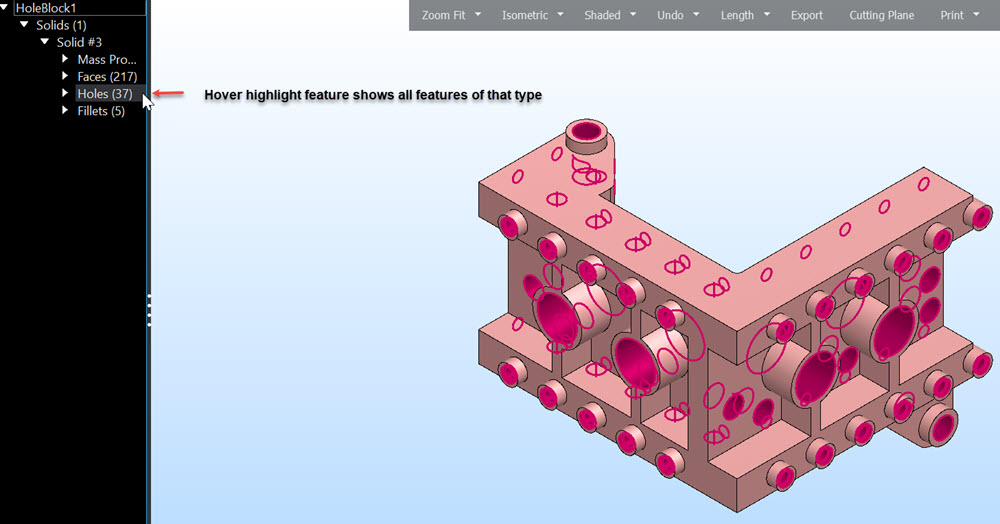This screenshot has height=524, width=1000.
Task: Select Holes (37) in the tree
Action: click(x=104, y=94)
